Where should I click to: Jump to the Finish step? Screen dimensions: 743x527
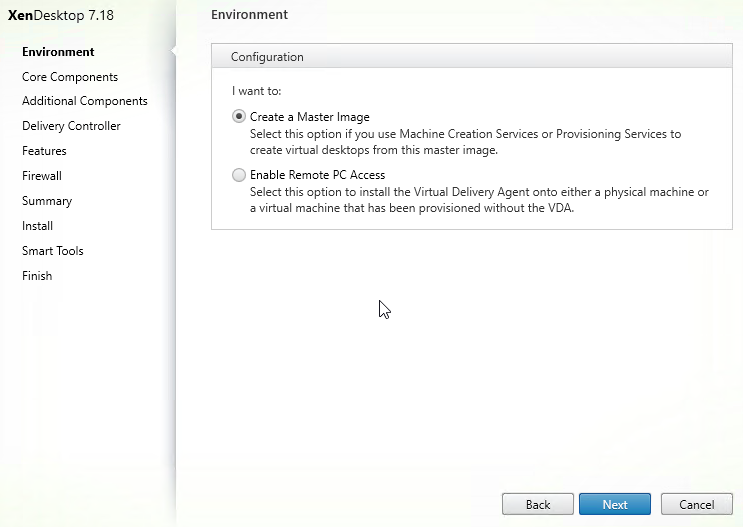37,276
